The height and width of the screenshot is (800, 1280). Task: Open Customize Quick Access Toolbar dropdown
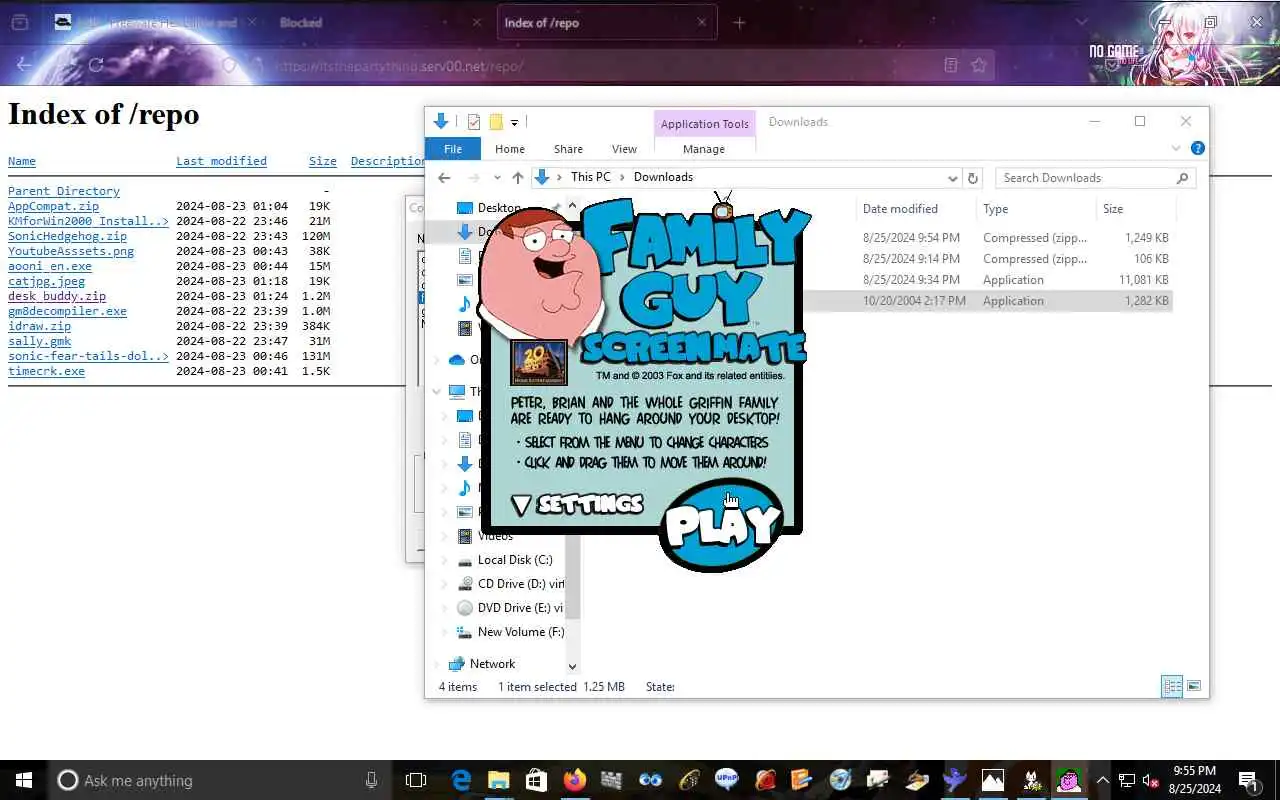click(514, 122)
